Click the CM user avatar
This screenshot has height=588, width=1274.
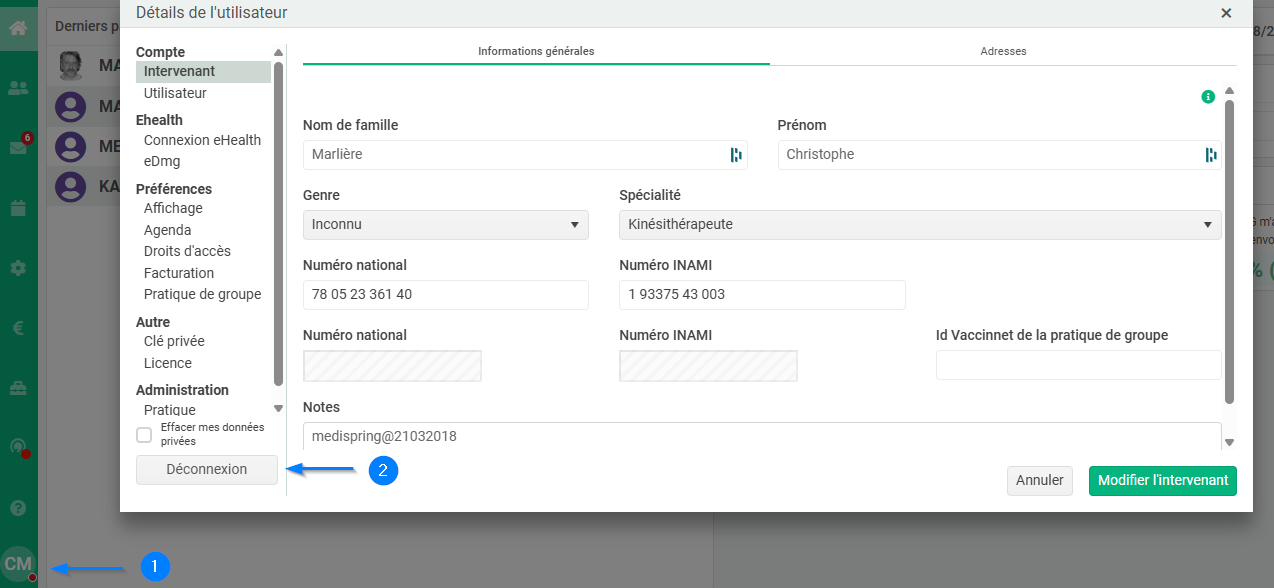point(18,564)
